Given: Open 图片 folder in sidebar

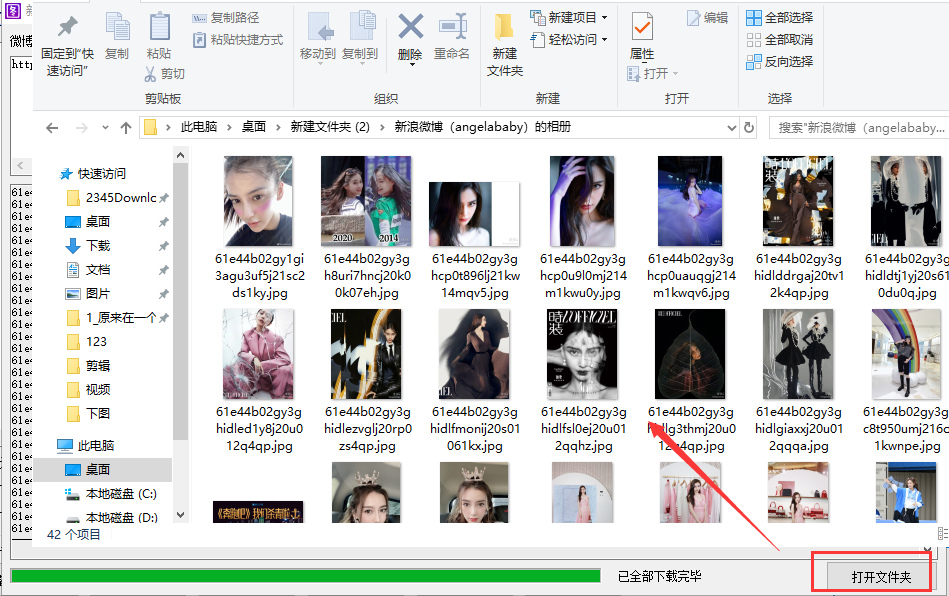Looking at the screenshot, I should pyautogui.click(x=88, y=293).
